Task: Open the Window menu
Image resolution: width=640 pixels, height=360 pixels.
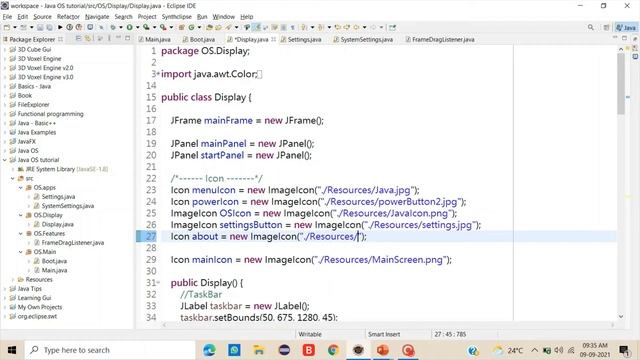Action: tap(223, 17)
